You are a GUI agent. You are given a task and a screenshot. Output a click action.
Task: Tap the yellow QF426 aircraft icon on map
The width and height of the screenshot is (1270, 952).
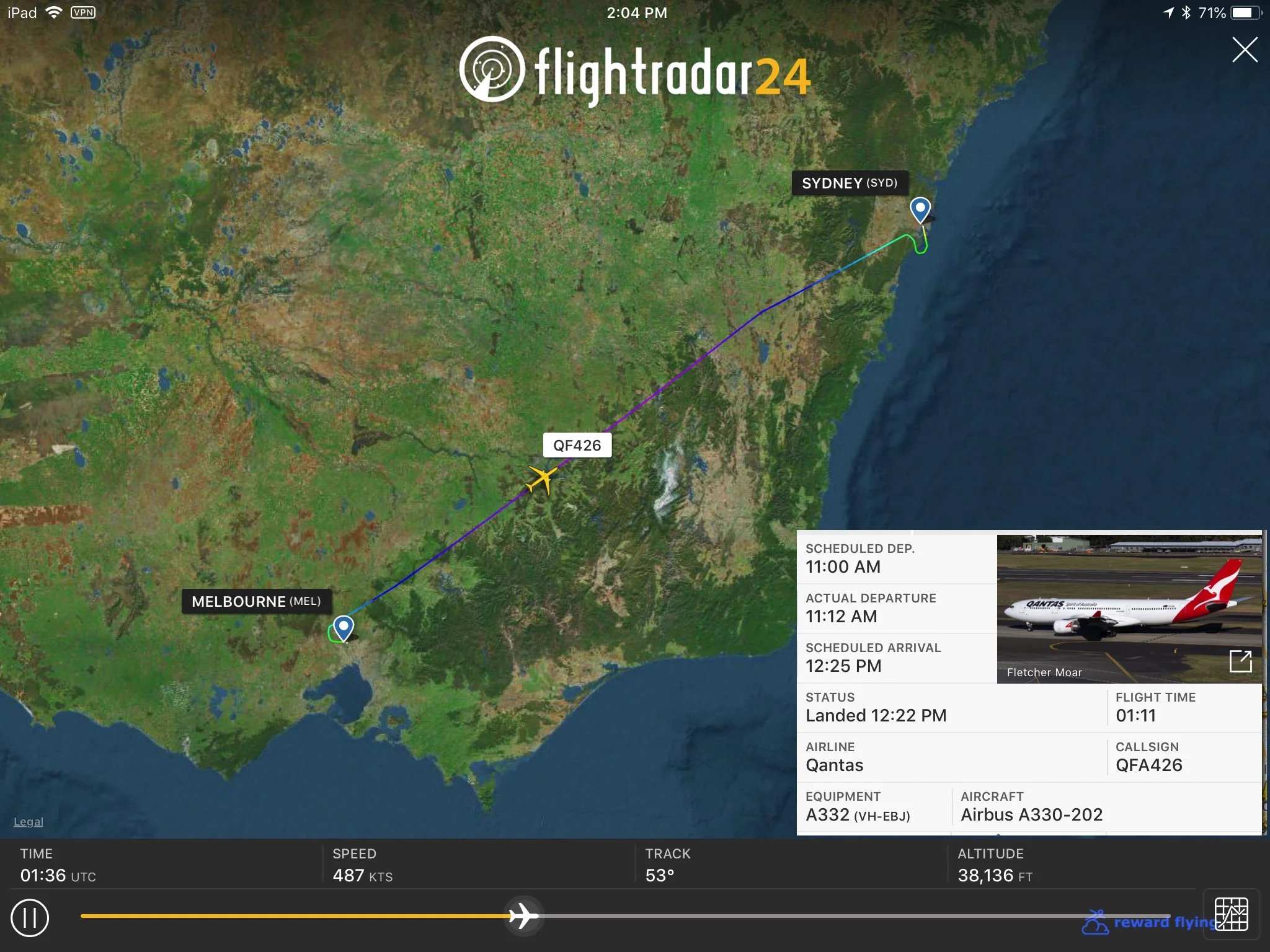(542, 479)
